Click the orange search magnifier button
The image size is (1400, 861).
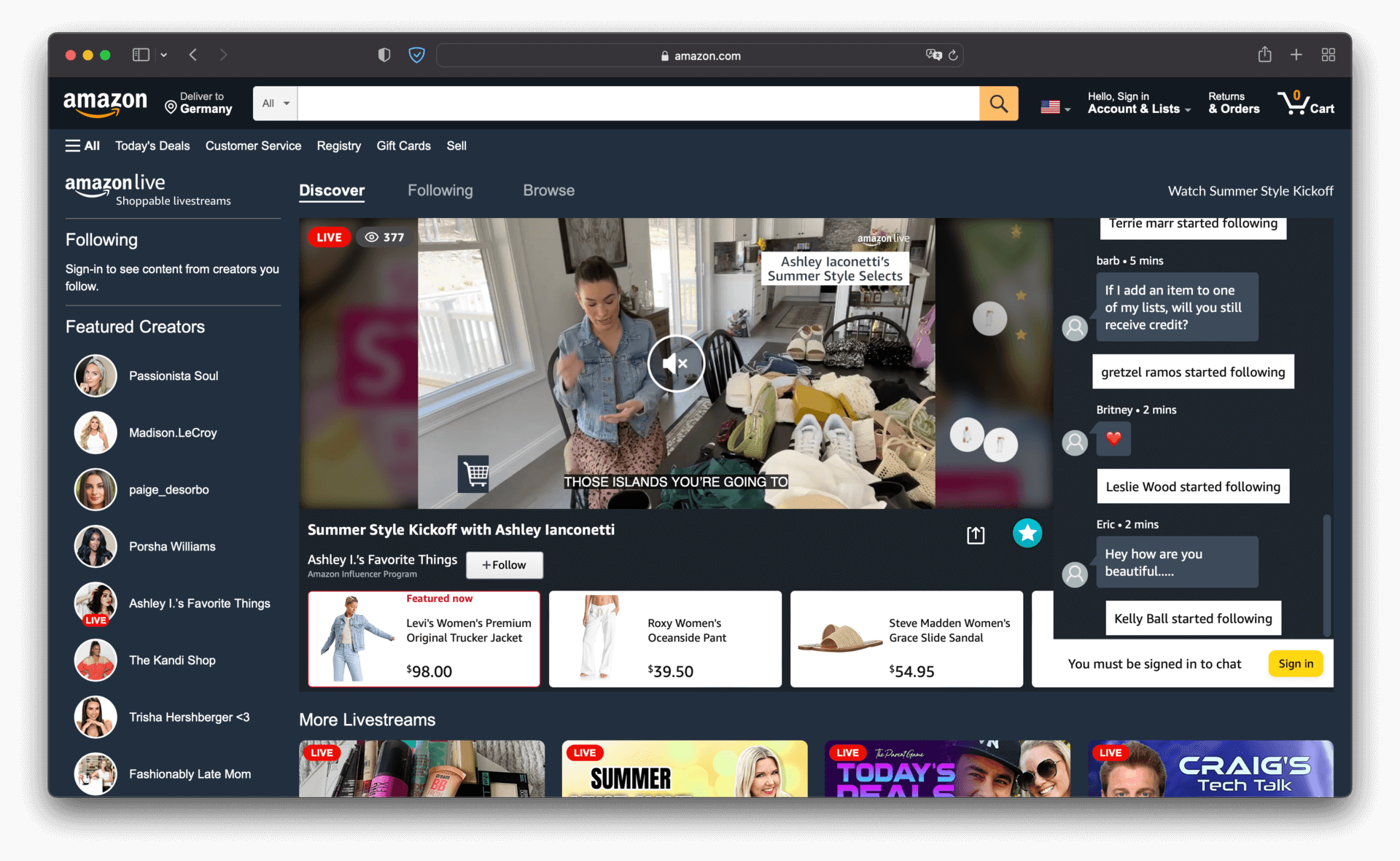pyautogui.click(x=999, y=104)
